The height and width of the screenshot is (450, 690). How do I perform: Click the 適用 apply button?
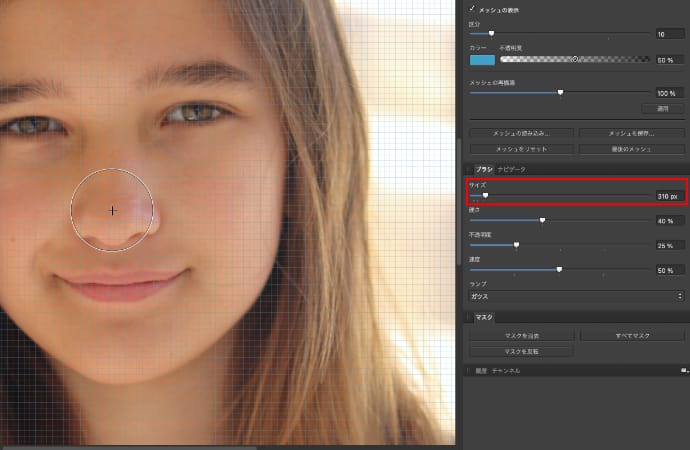662,107
